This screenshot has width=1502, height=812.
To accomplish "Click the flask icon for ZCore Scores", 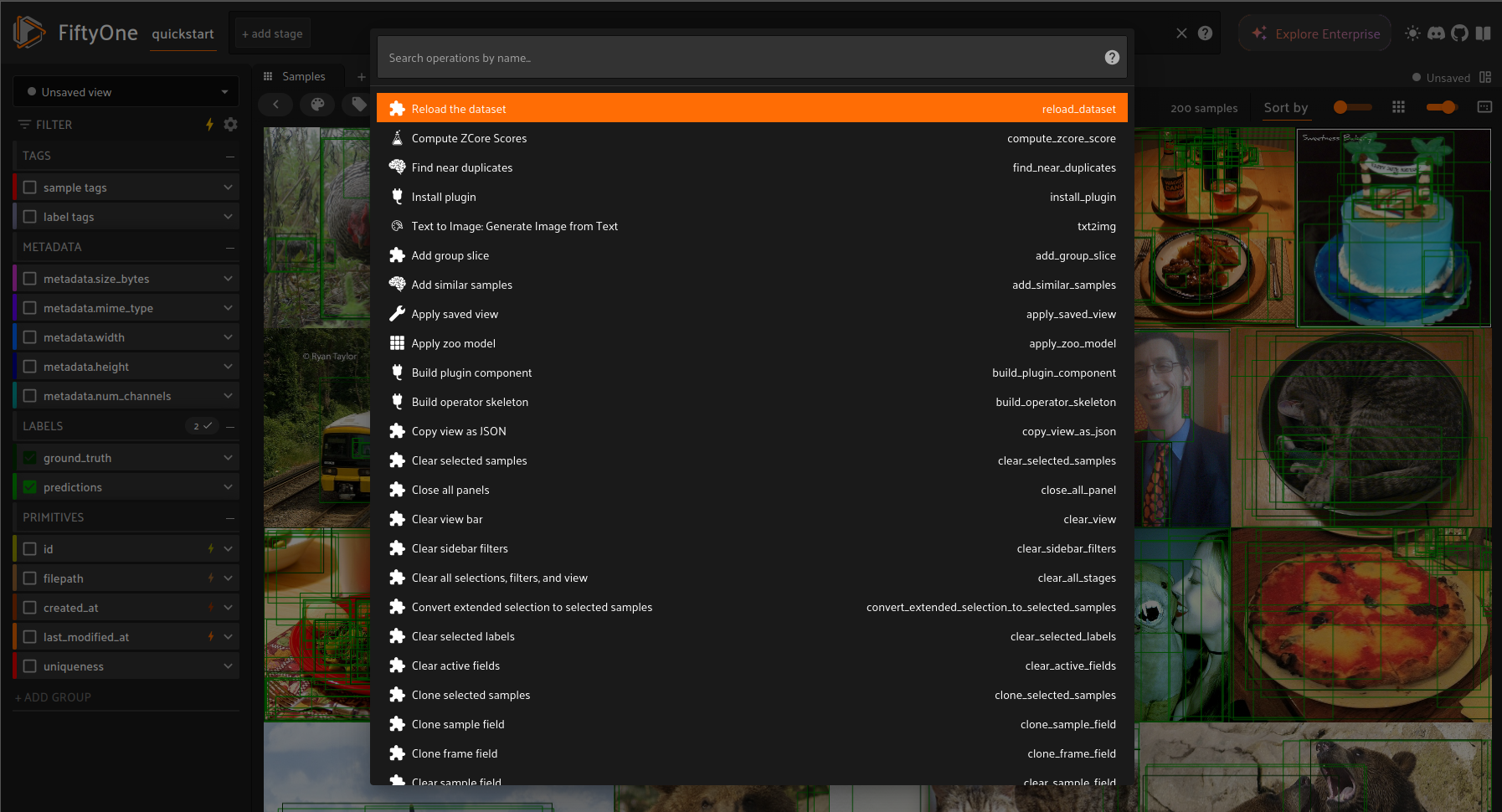I will (x=397, y=137).
